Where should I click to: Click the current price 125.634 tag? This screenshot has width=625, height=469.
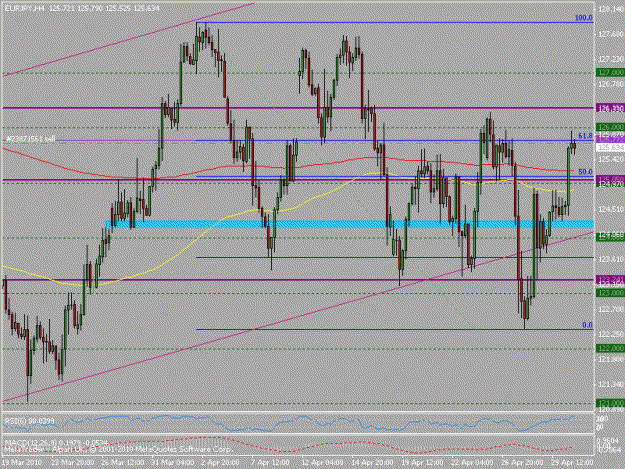click(610, 148)
